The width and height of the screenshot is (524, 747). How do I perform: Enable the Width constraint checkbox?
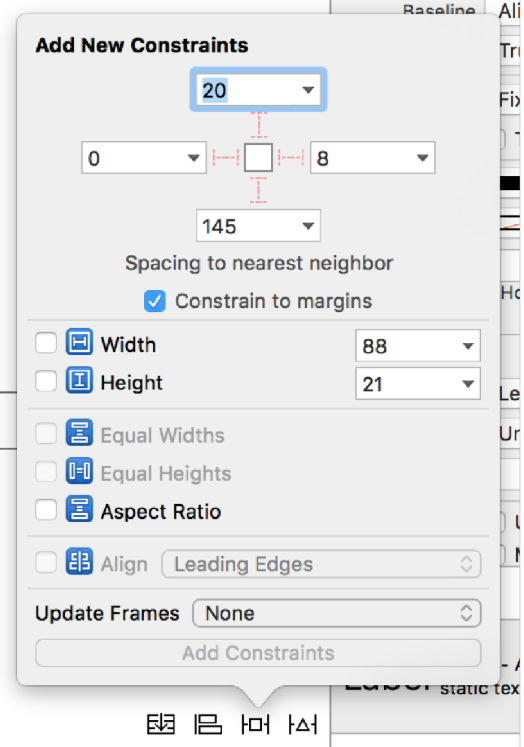46,343
